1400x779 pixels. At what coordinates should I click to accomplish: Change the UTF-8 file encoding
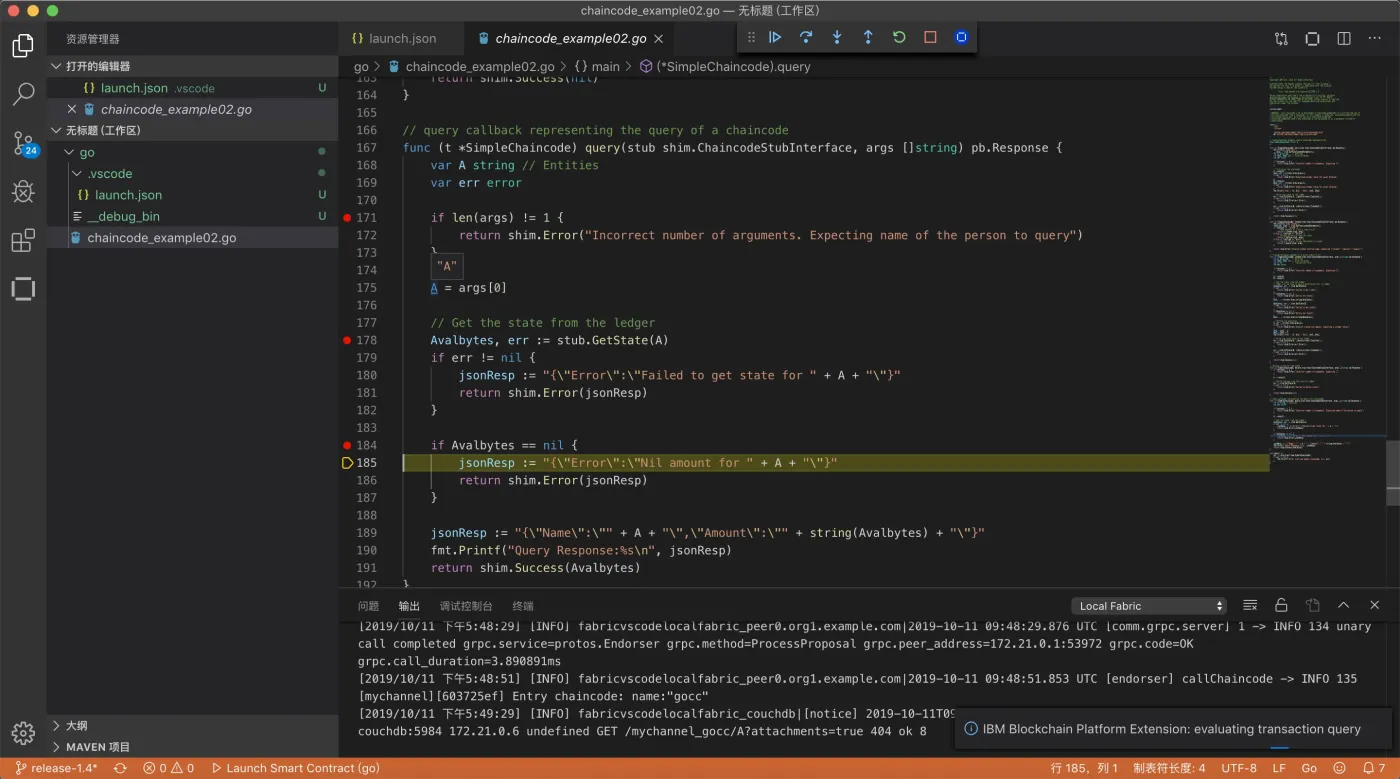click(1239, 768)
